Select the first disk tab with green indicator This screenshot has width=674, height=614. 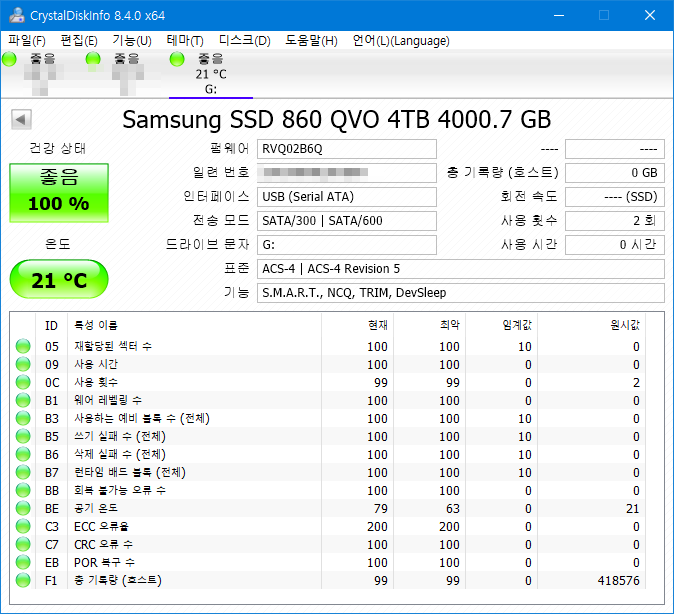[42, 74]
